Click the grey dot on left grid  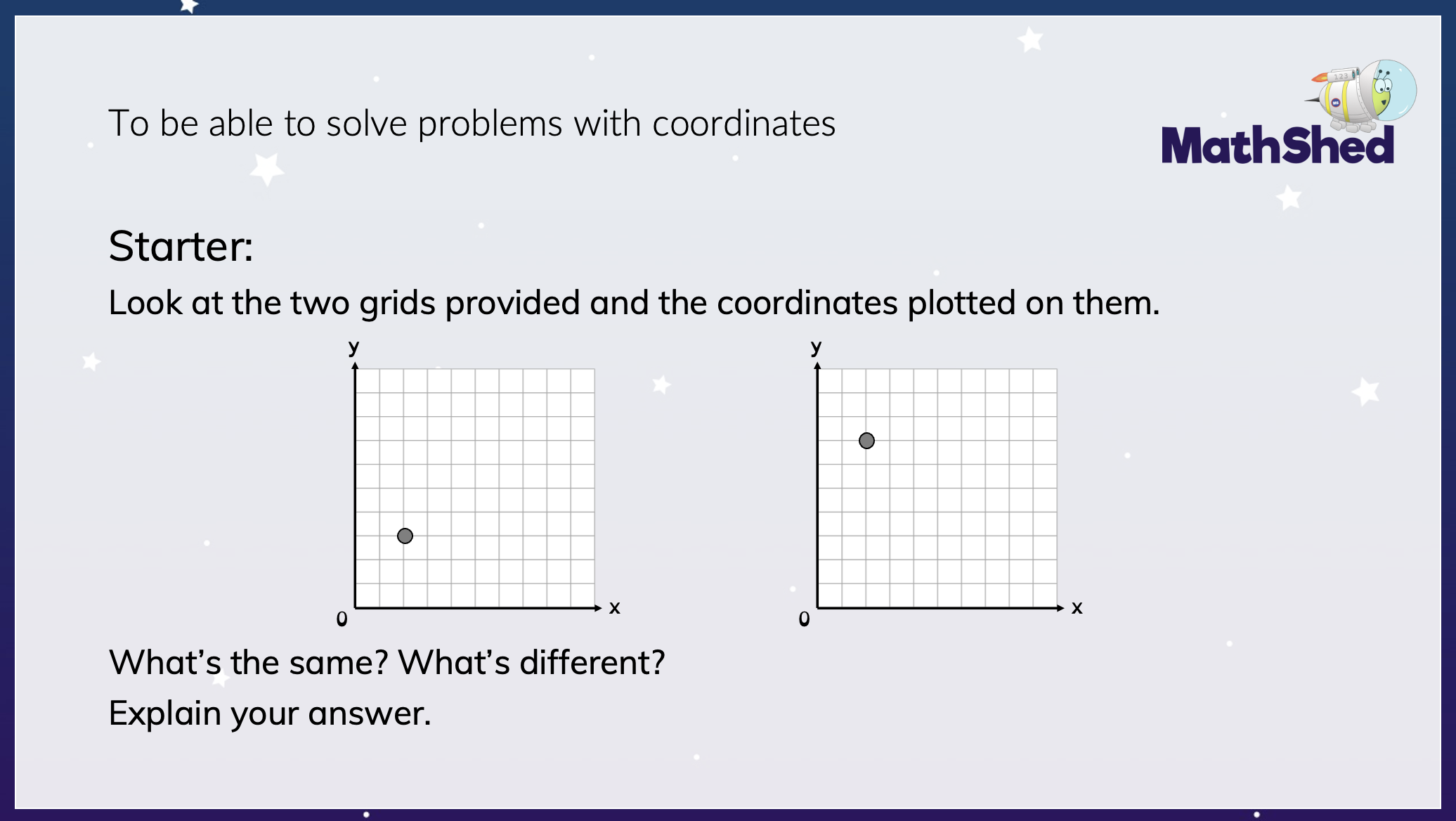tap(405, 536)
